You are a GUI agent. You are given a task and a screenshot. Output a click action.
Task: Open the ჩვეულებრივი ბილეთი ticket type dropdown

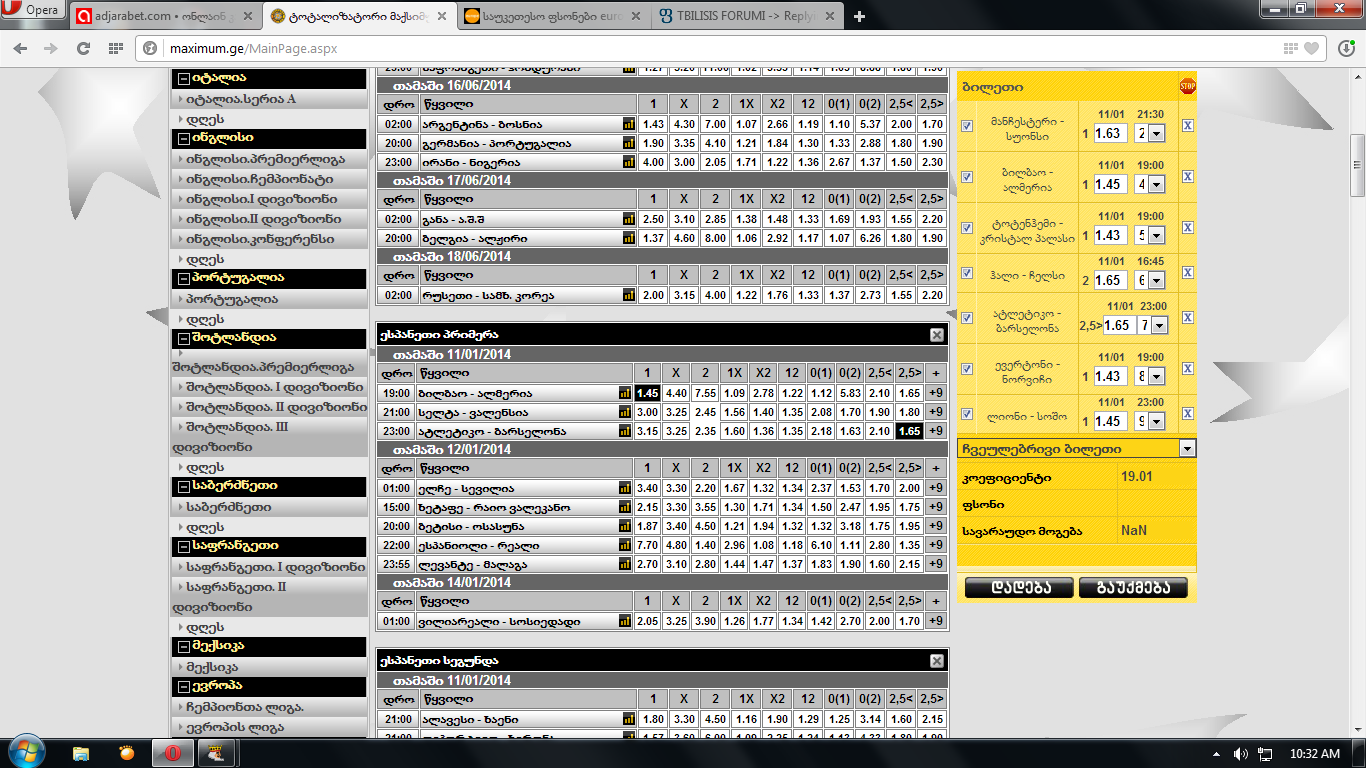pos(1187,449)
